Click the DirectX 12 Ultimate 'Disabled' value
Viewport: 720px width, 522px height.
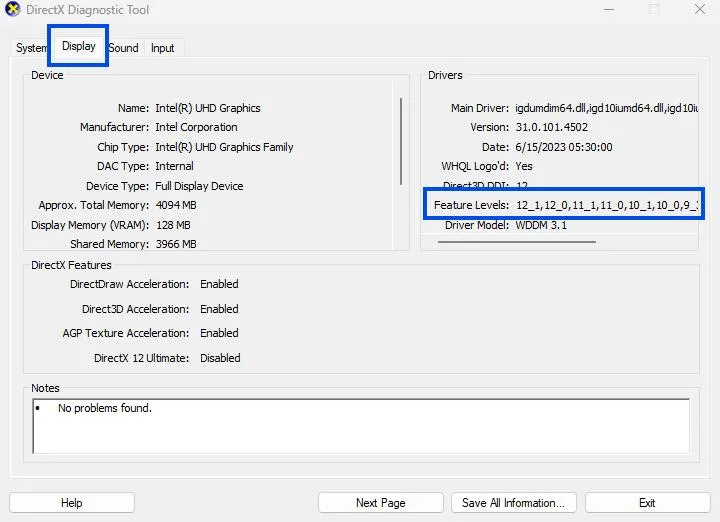[220, 358]
